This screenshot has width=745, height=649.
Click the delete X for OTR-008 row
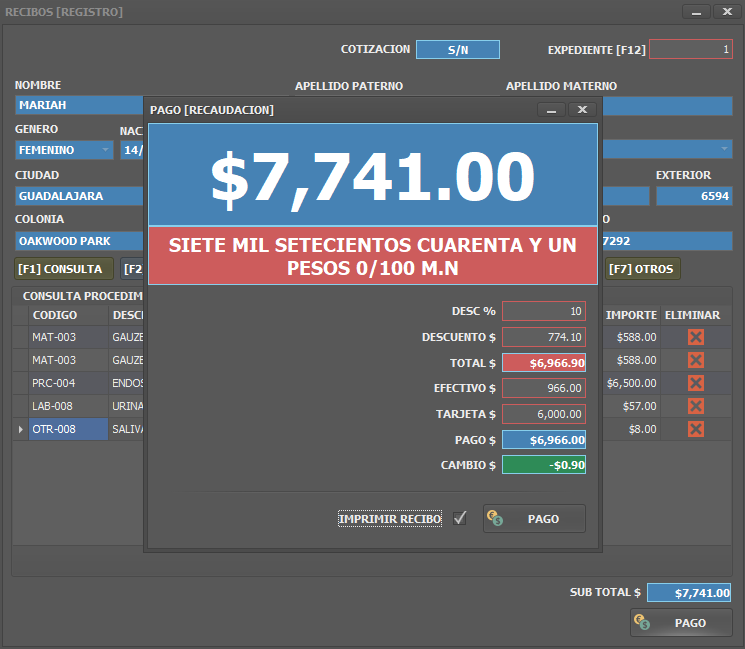tap(695, 429)
